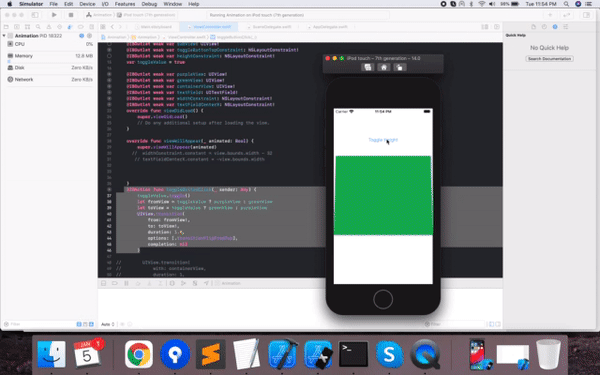Add an editor pane on the right
The image size is (600, 375).
(497, 27)
